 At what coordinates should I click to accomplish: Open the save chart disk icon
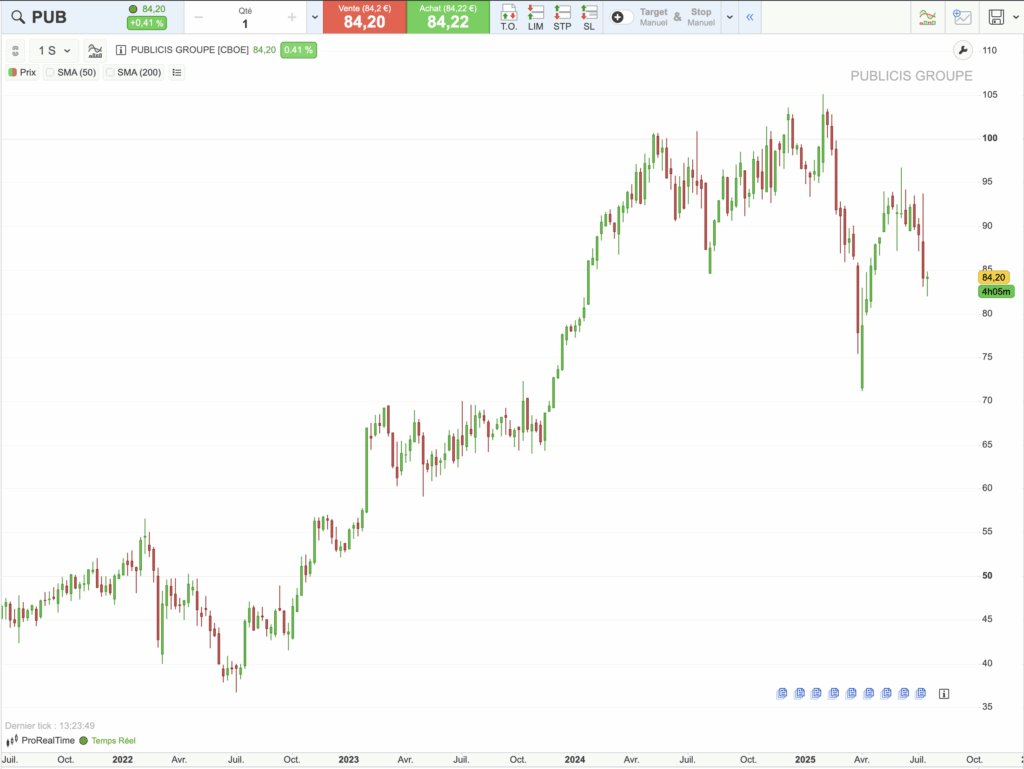click(996, 17)
